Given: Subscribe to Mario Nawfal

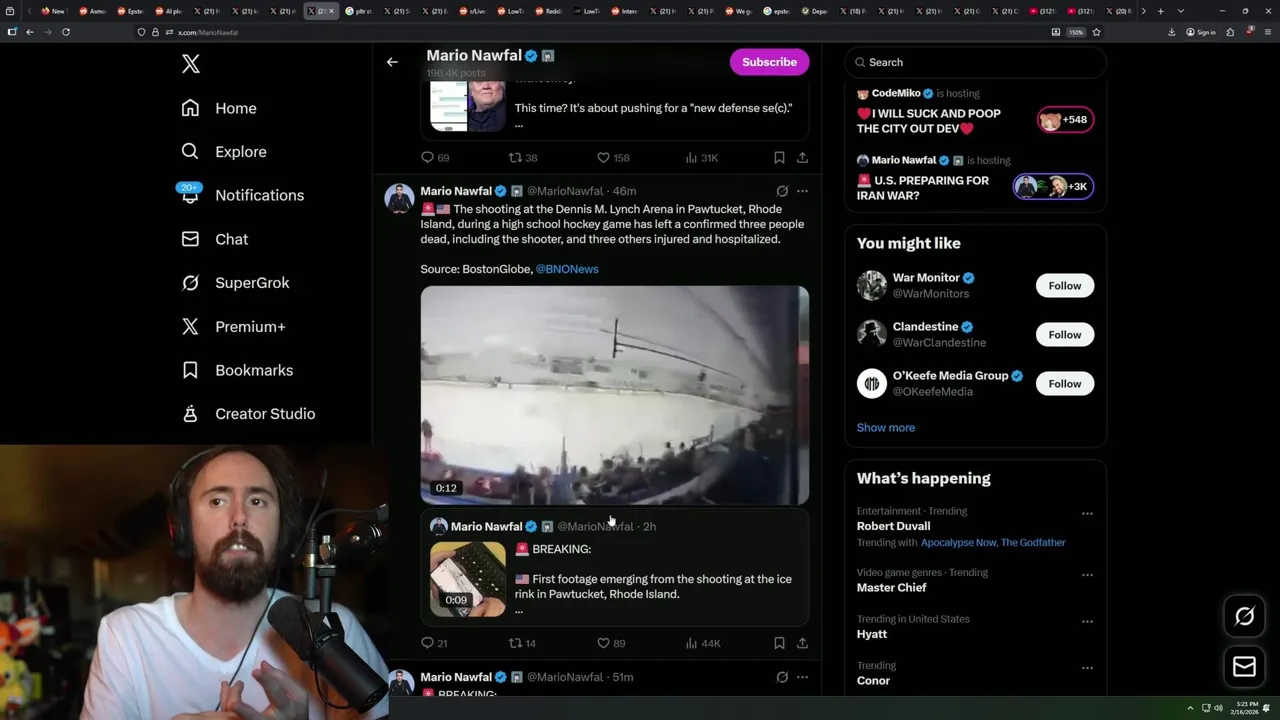Looking at the screenshot, I should coord(769,62).
